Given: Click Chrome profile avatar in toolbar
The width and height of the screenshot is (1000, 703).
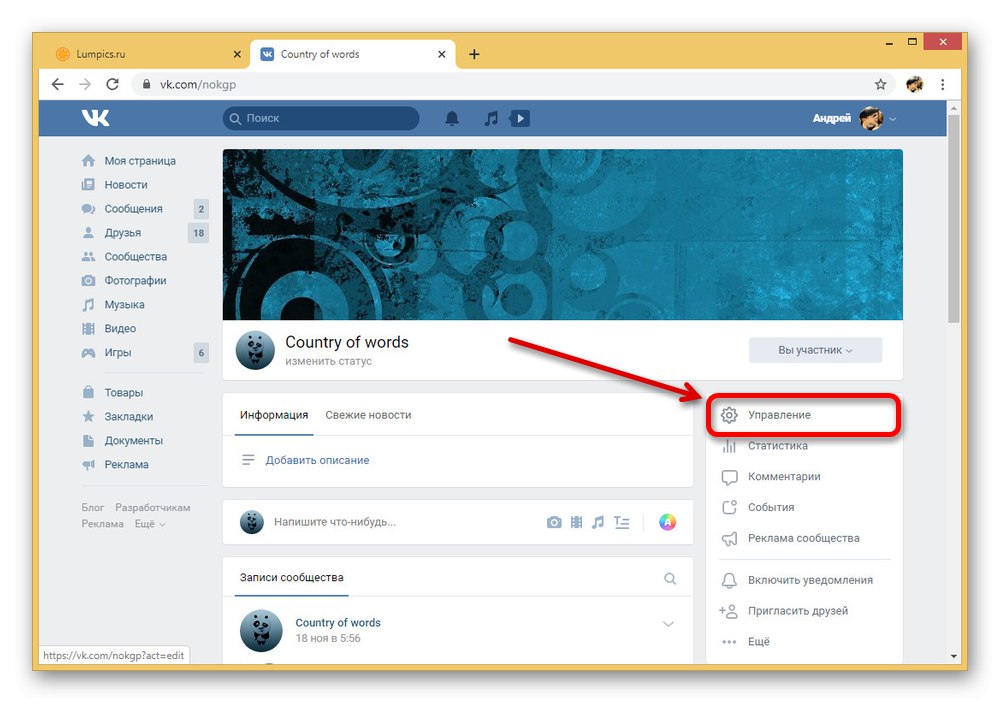Looking at the screenshot, I should [x=915, y=84].
